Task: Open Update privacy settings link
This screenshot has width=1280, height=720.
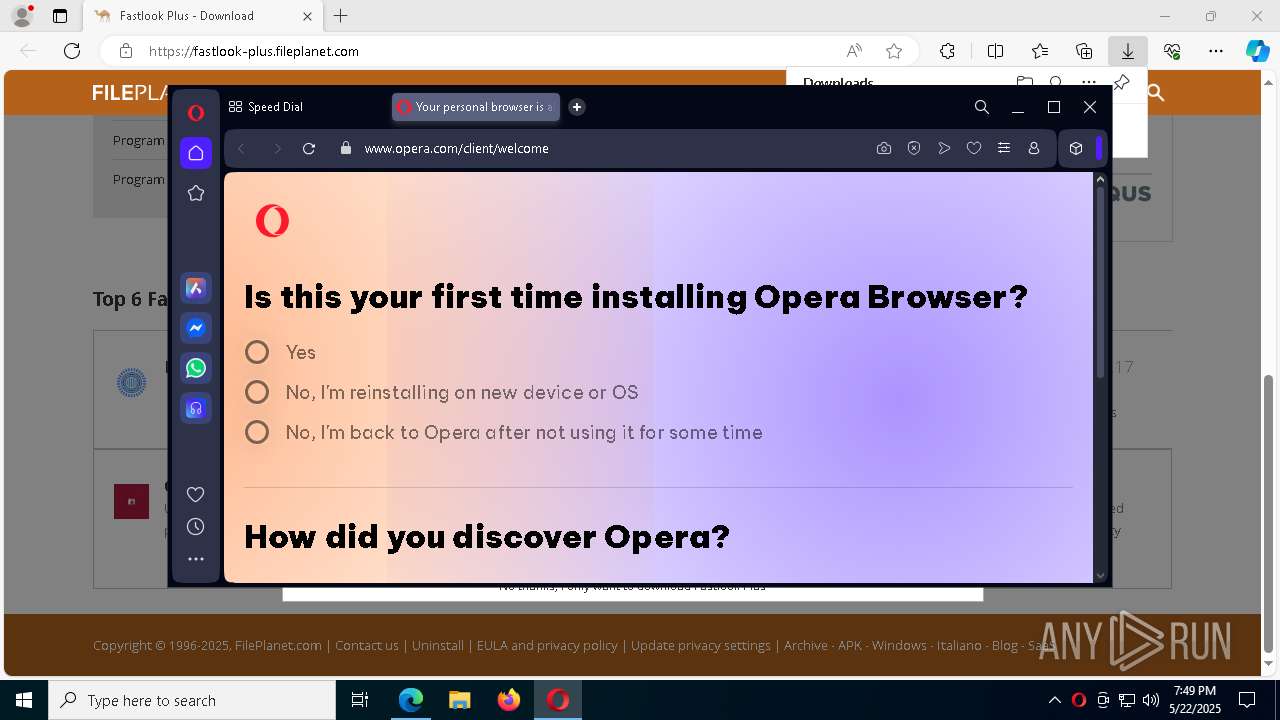Action: (700, 645)
